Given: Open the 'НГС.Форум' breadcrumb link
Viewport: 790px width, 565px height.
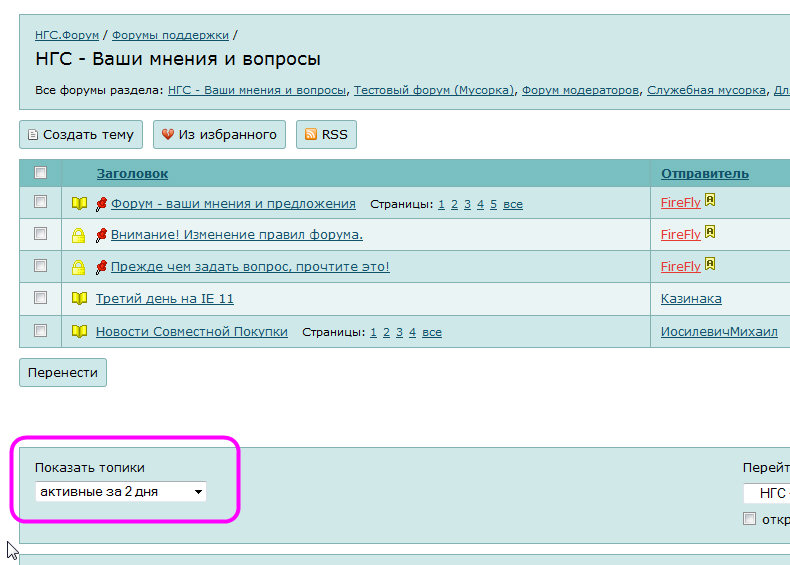Looking at the screenshot, I should pos(67,35).
